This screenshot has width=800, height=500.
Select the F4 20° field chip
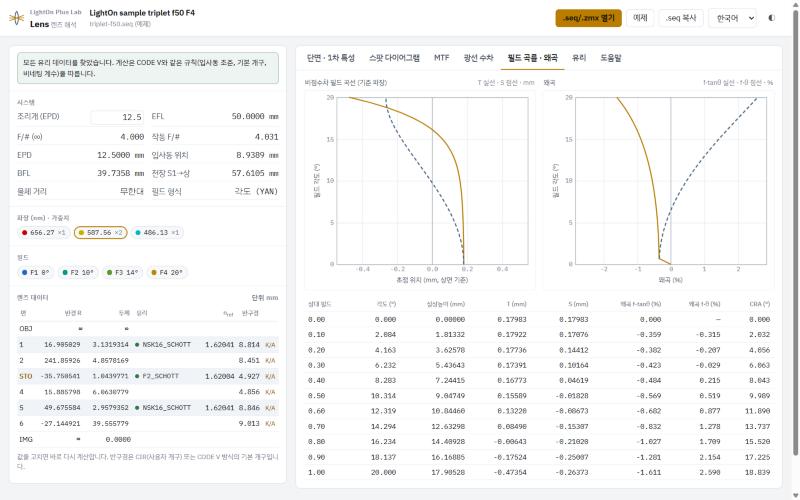pos(167,272)
